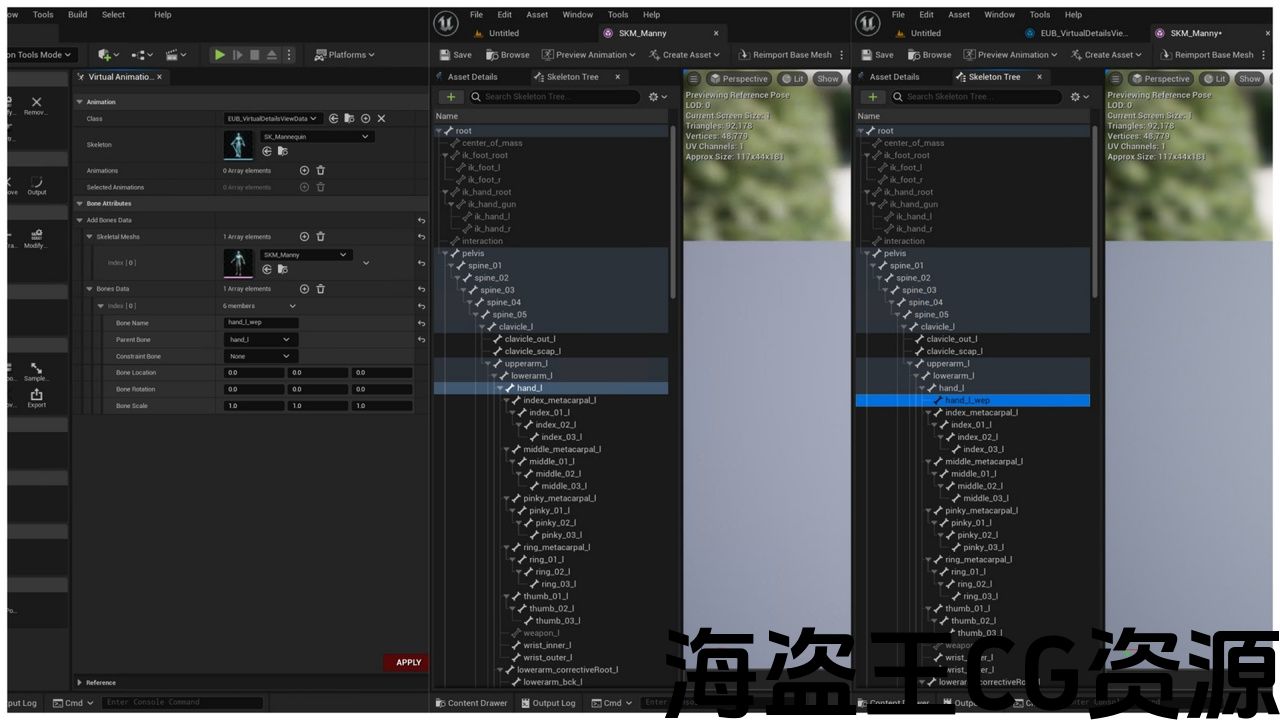The height and width of the screenshot is (720, 1280).
Task: Expand the Reference section
Action: [80, 683]
